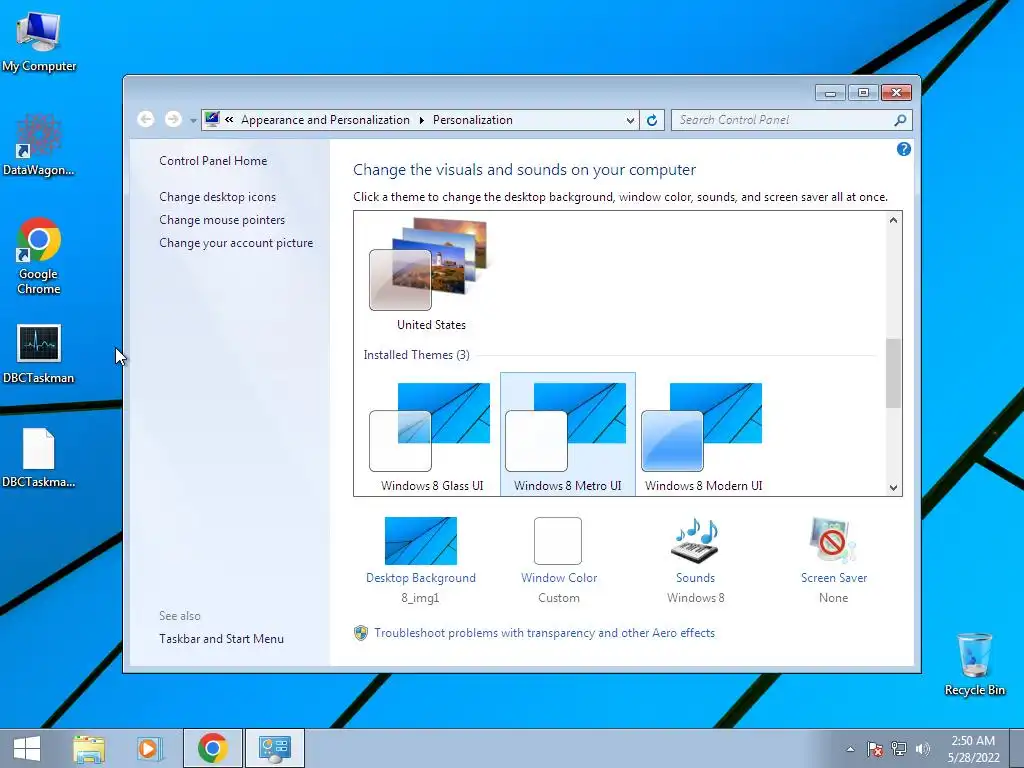Click theme list scroll down arrow
Screen dimensions: 1024x768
click(x=893, y=487)
